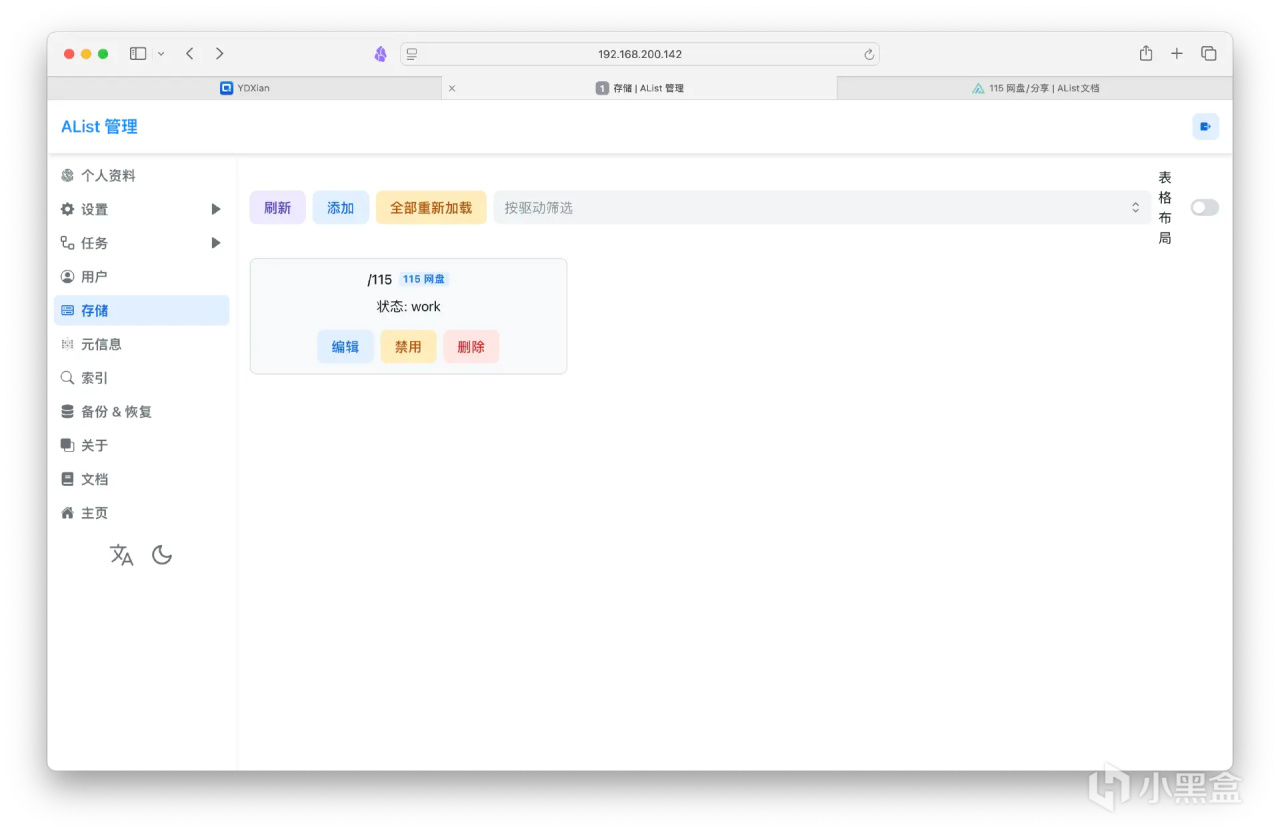Click the purple browser extension icon
This screenshot has width=1280, height=833.
(x=380, y=54)
